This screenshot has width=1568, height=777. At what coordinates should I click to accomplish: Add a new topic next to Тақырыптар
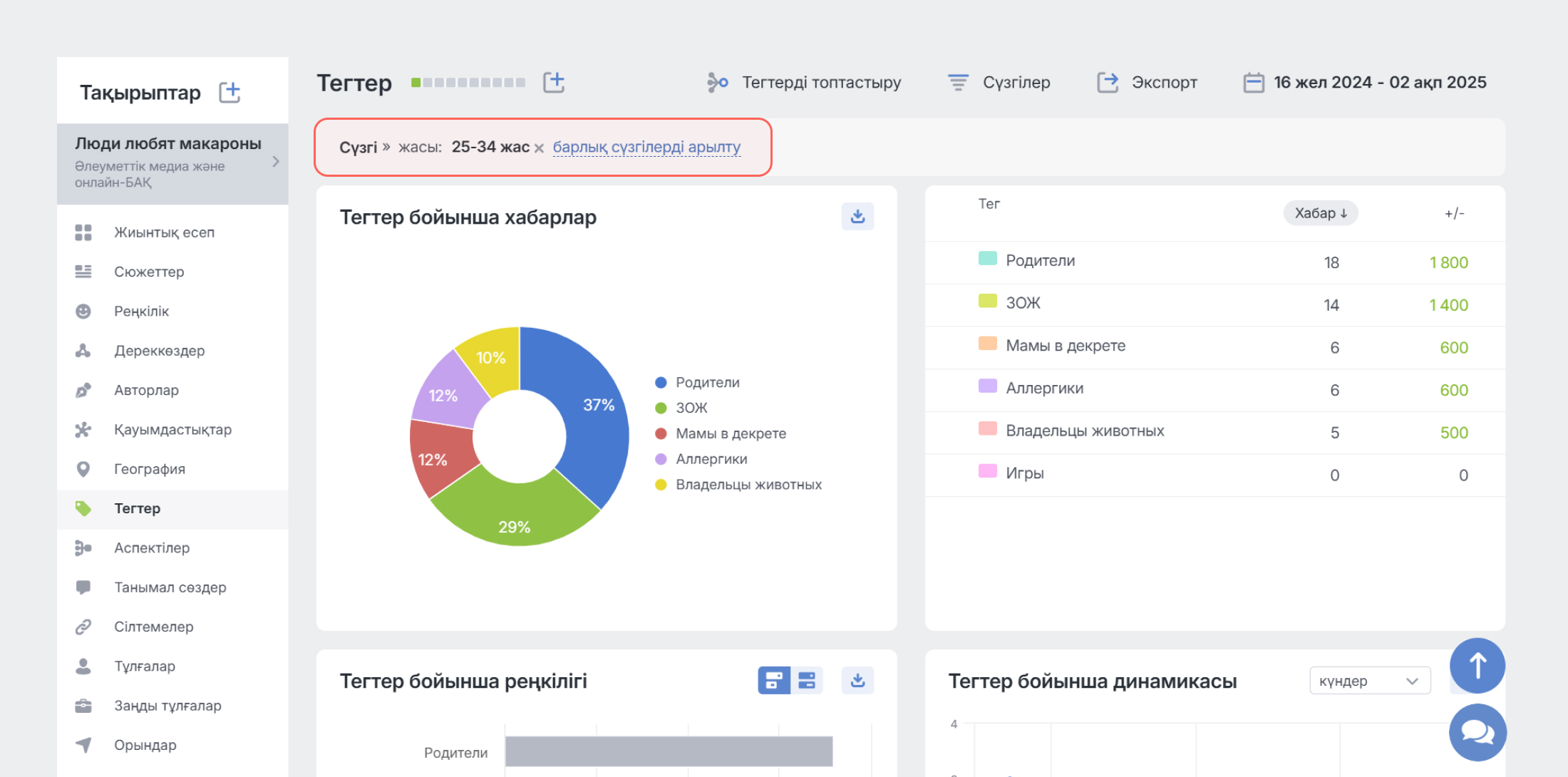[229, 92]
